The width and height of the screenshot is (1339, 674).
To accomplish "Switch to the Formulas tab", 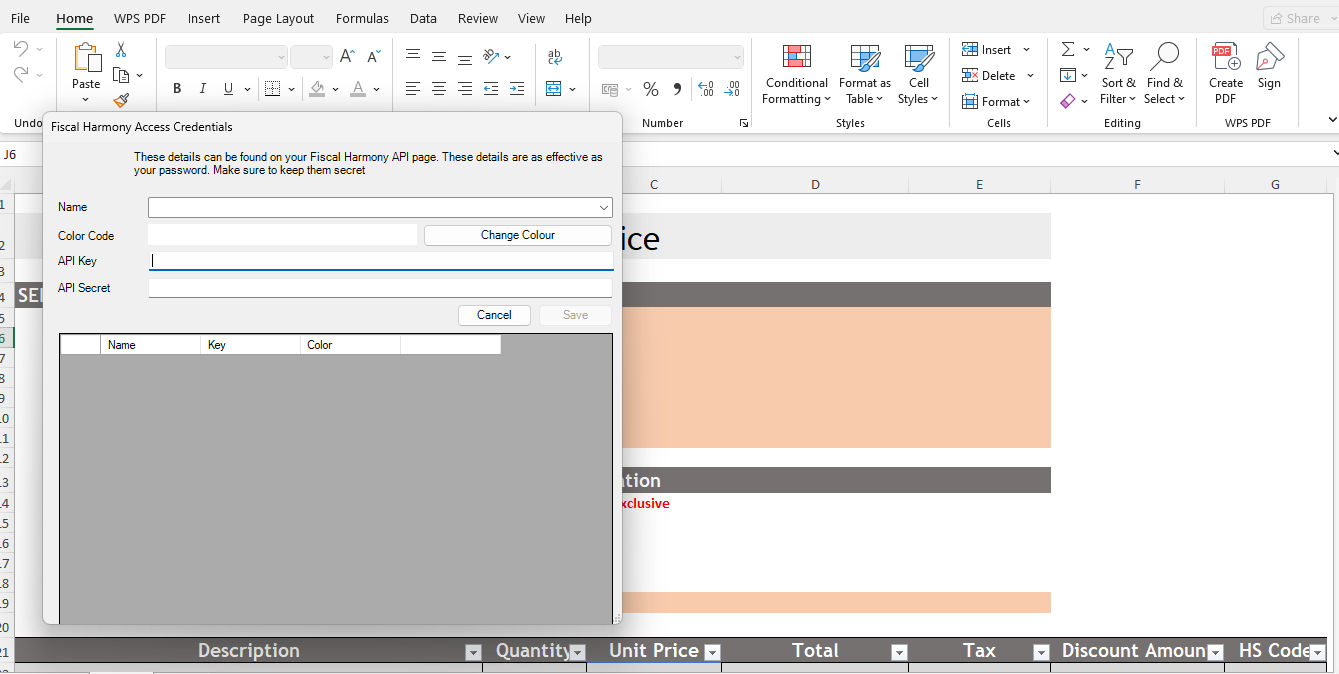I will (x=362, y=18).
